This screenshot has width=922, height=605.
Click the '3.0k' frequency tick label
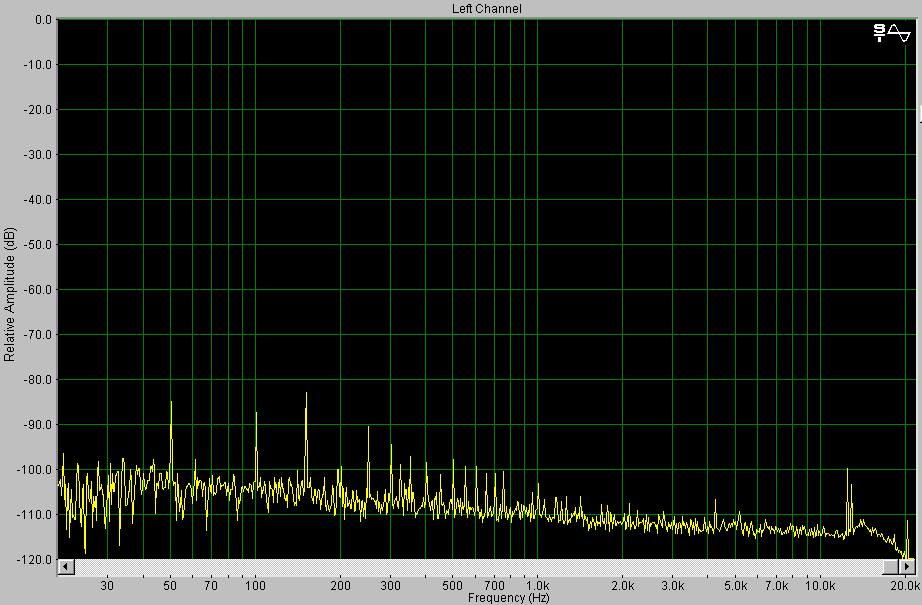[673, 586]
